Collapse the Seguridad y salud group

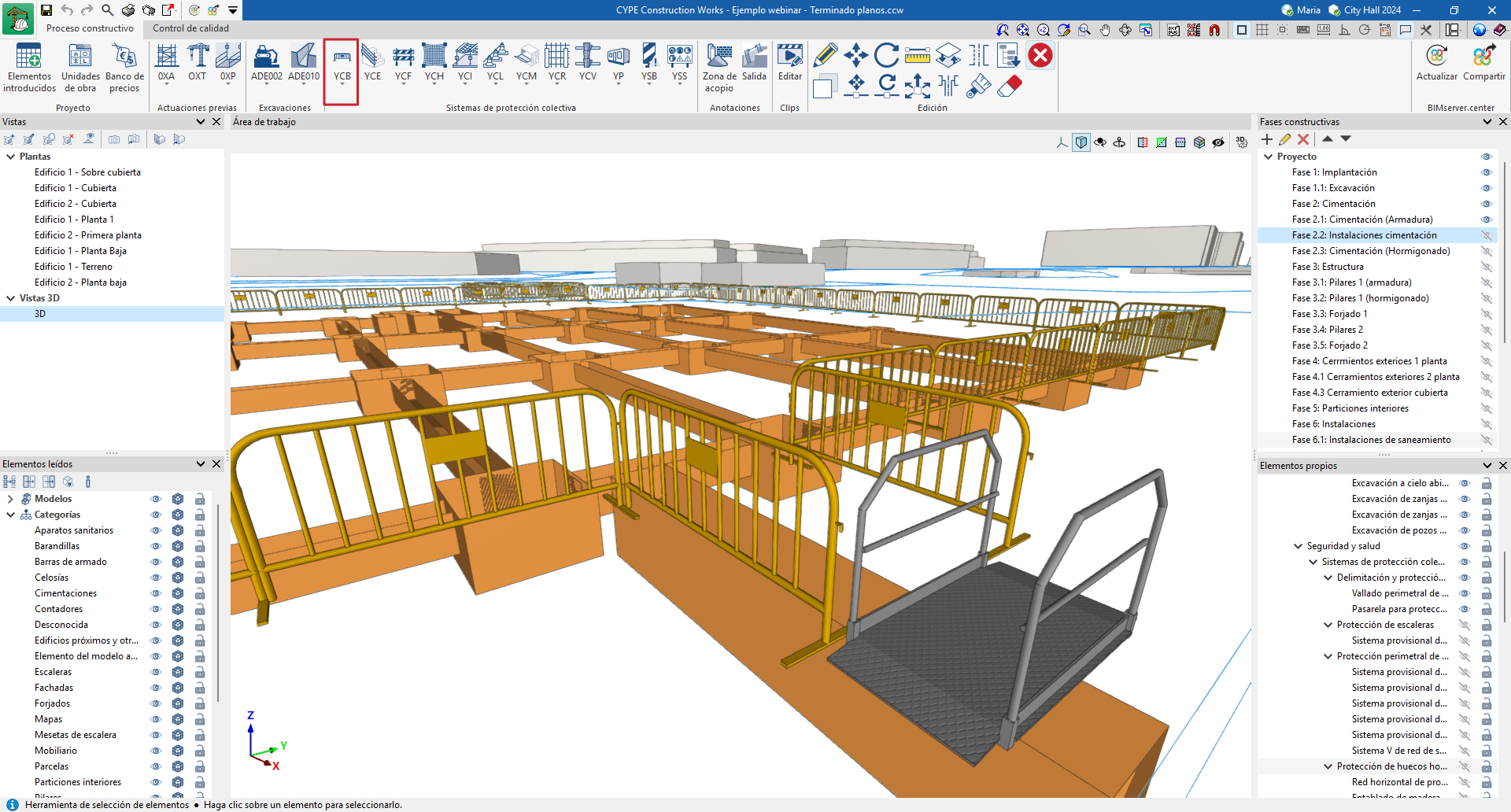click(1298, 546)
